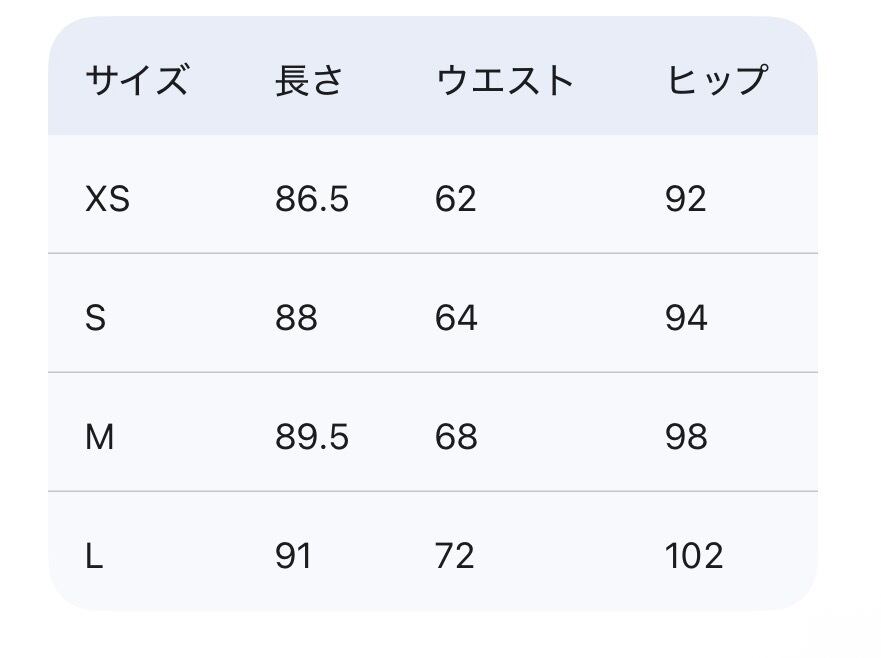
Task: Select hip value 102
Action: pyautogui.click(x=694, y=556)
